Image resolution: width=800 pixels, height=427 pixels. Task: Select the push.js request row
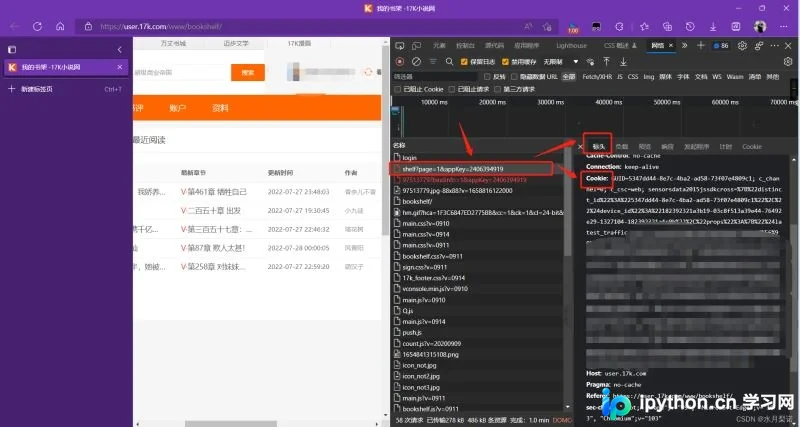[479, 333]
